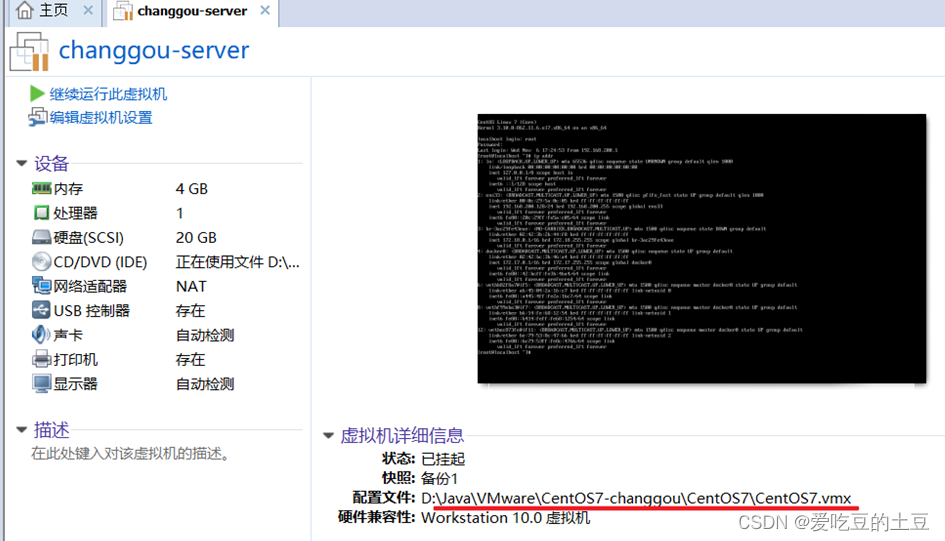Click the NAT network value
The image size is (945, 541).
tap(191, 286)
